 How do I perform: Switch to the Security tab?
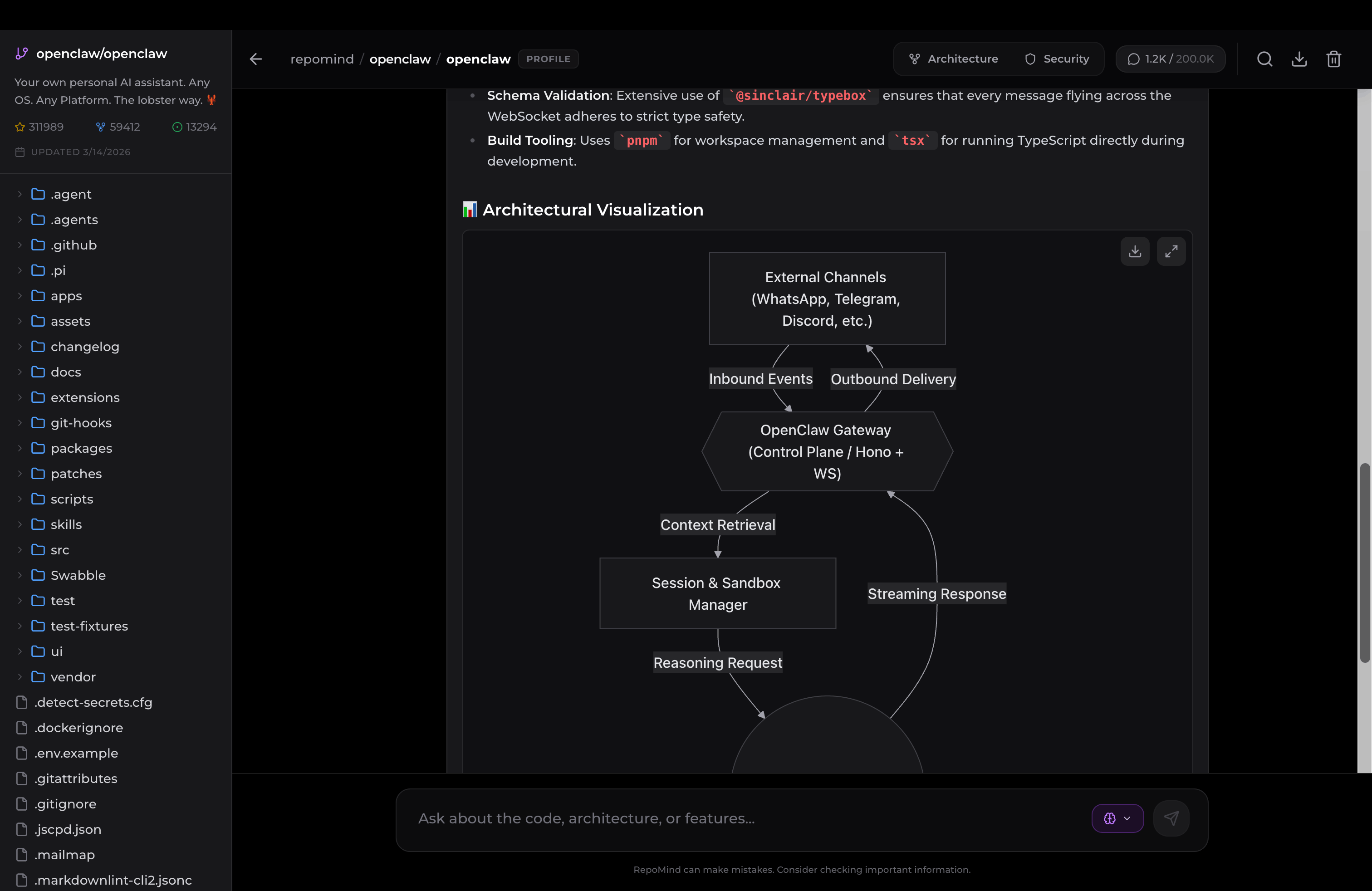click(1057, 59)
